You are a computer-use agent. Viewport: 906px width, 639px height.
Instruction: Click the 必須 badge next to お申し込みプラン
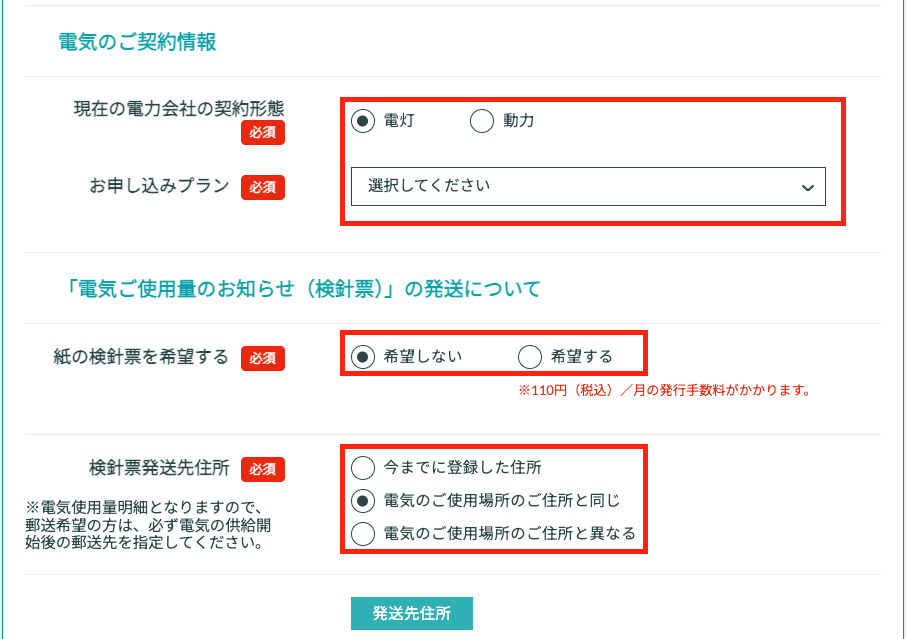tap(263, 187)
